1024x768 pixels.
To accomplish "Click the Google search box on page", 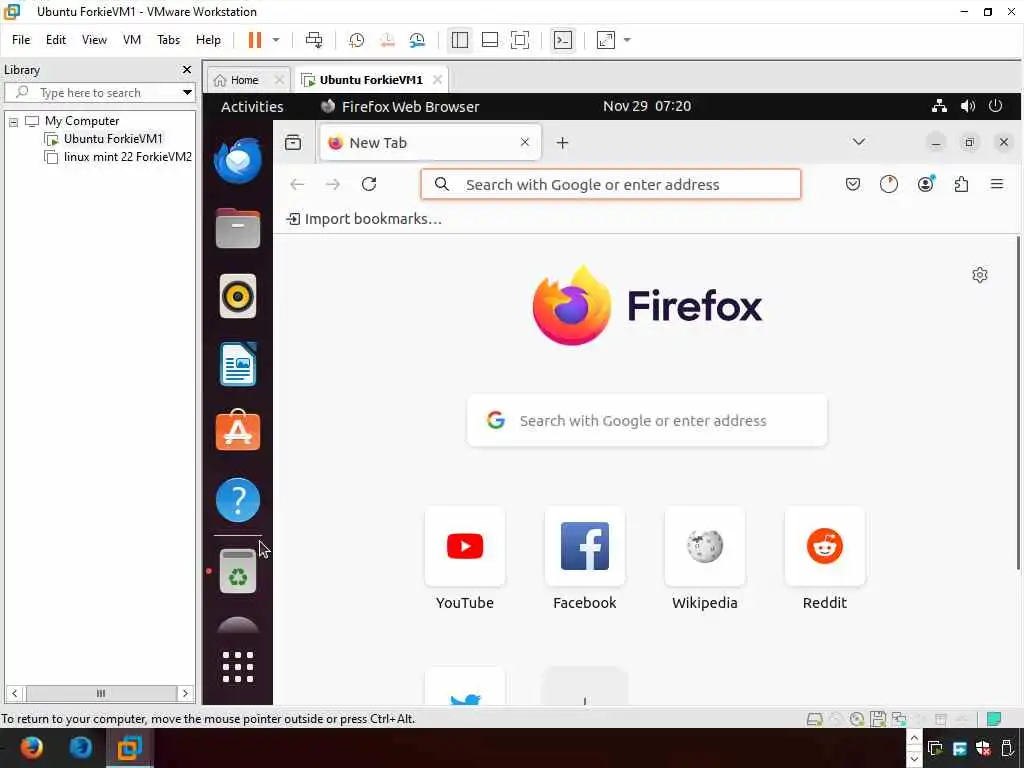I will [x=647, y=421].
